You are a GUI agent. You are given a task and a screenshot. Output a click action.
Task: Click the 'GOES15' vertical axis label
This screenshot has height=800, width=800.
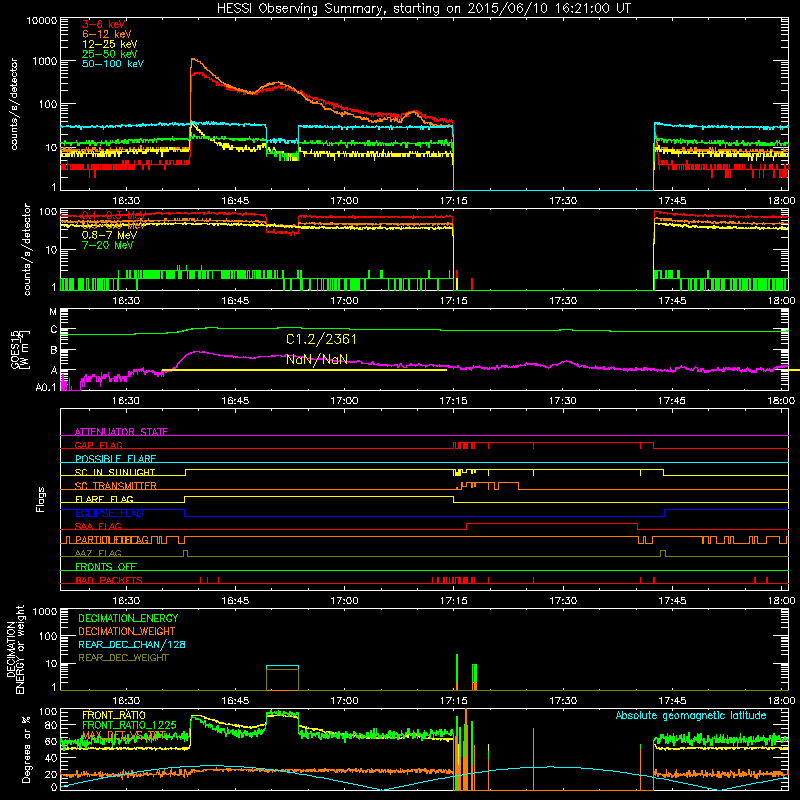pyautogui.click(x=15, y=349)
